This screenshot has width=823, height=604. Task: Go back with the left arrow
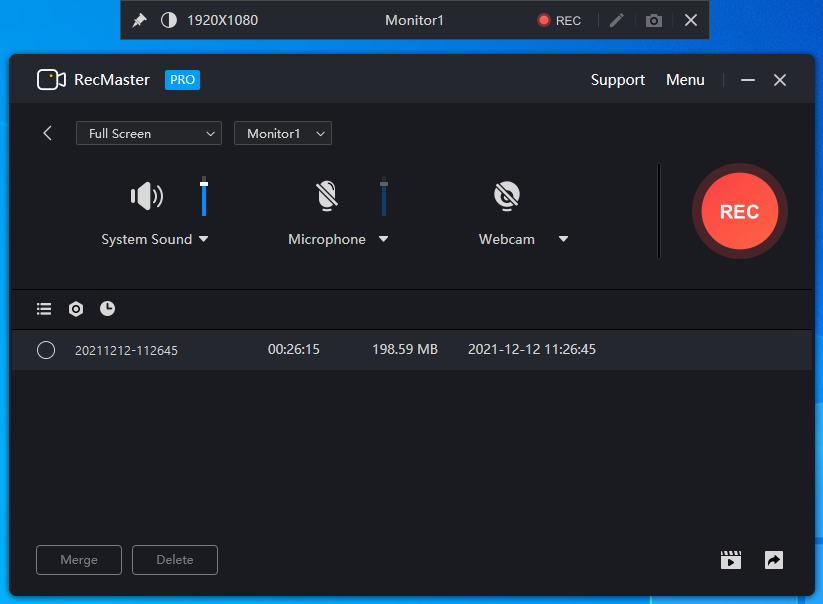47,133
